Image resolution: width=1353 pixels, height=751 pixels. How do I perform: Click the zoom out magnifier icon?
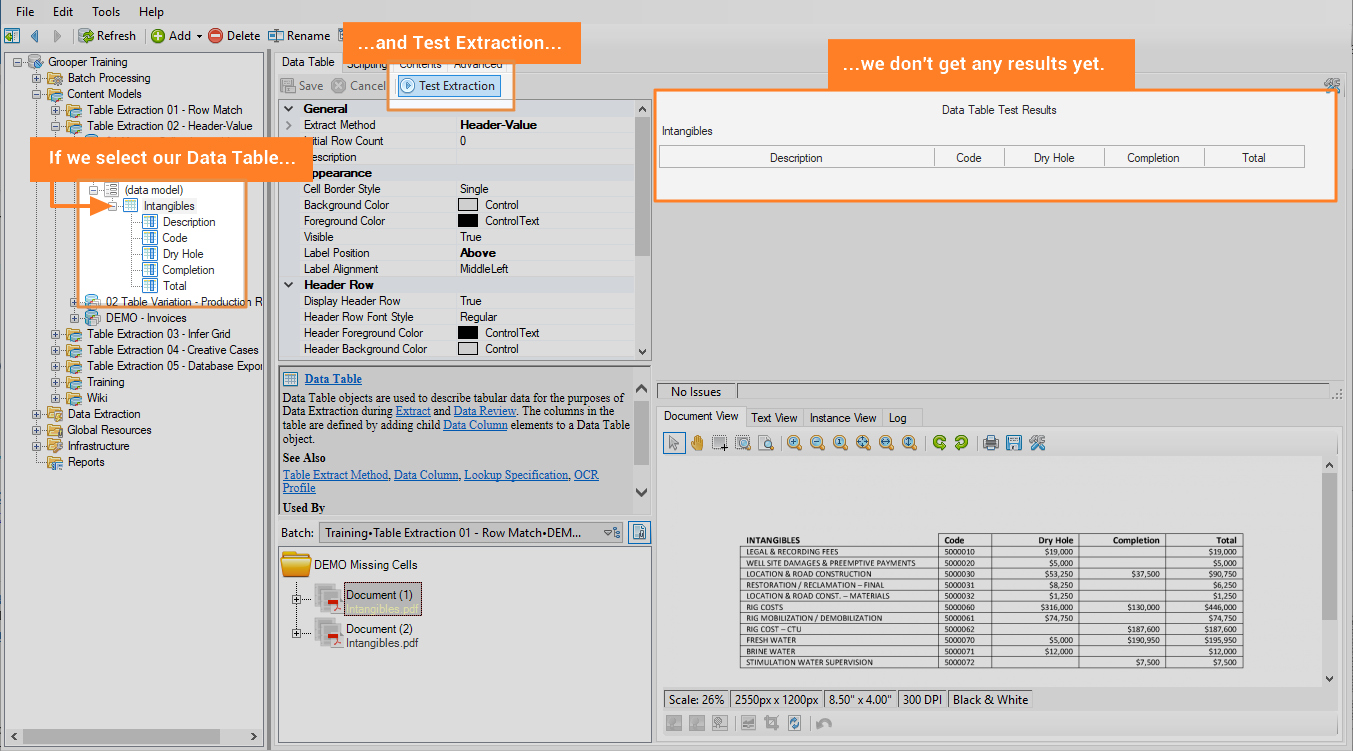pyautogui.click(x=817, y=443)
